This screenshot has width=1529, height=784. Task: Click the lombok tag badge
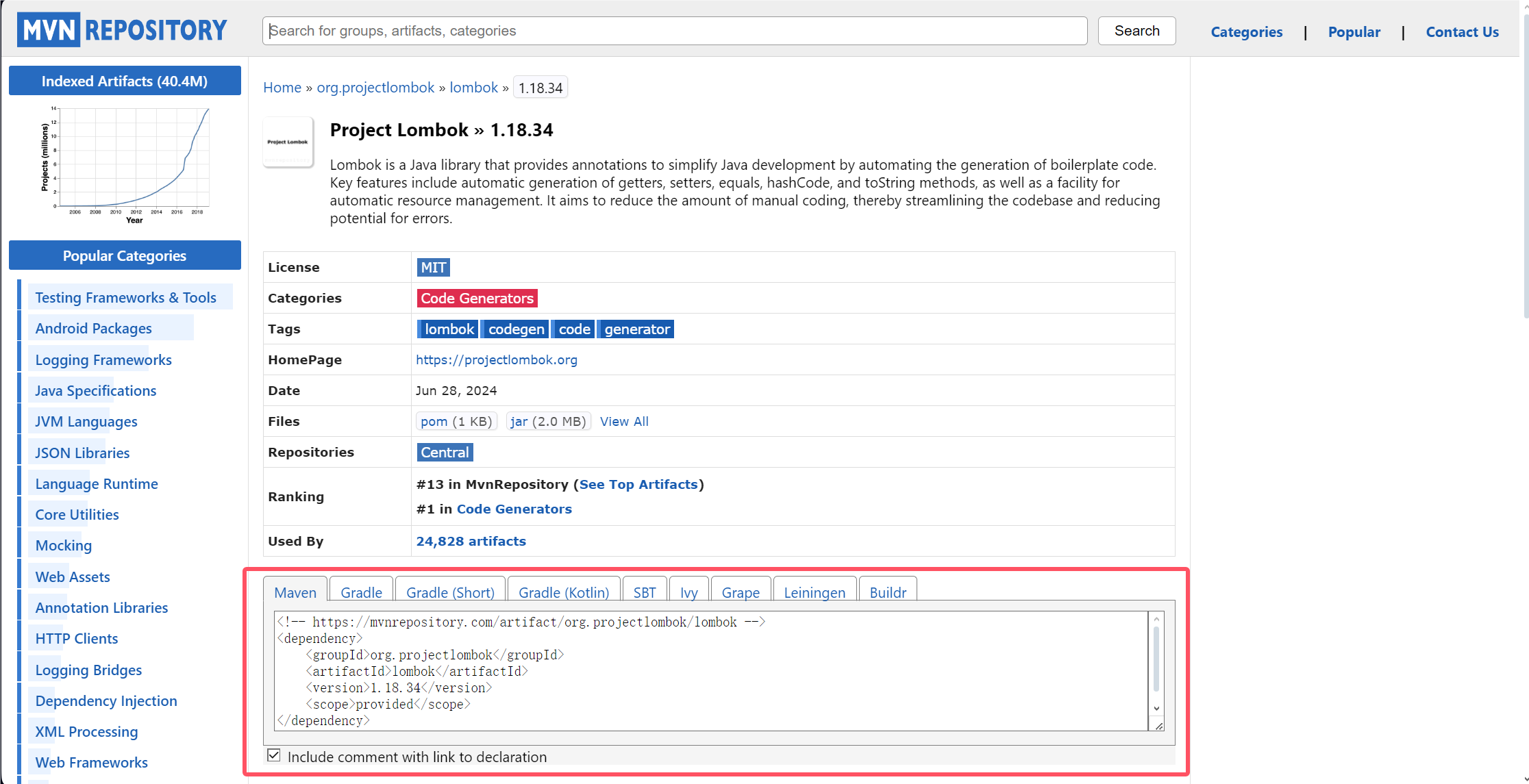point(448,329)
